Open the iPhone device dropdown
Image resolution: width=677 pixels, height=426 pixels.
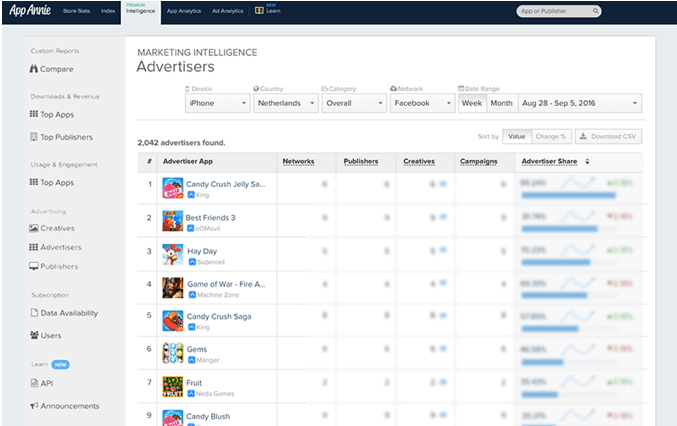pos(217,103)
